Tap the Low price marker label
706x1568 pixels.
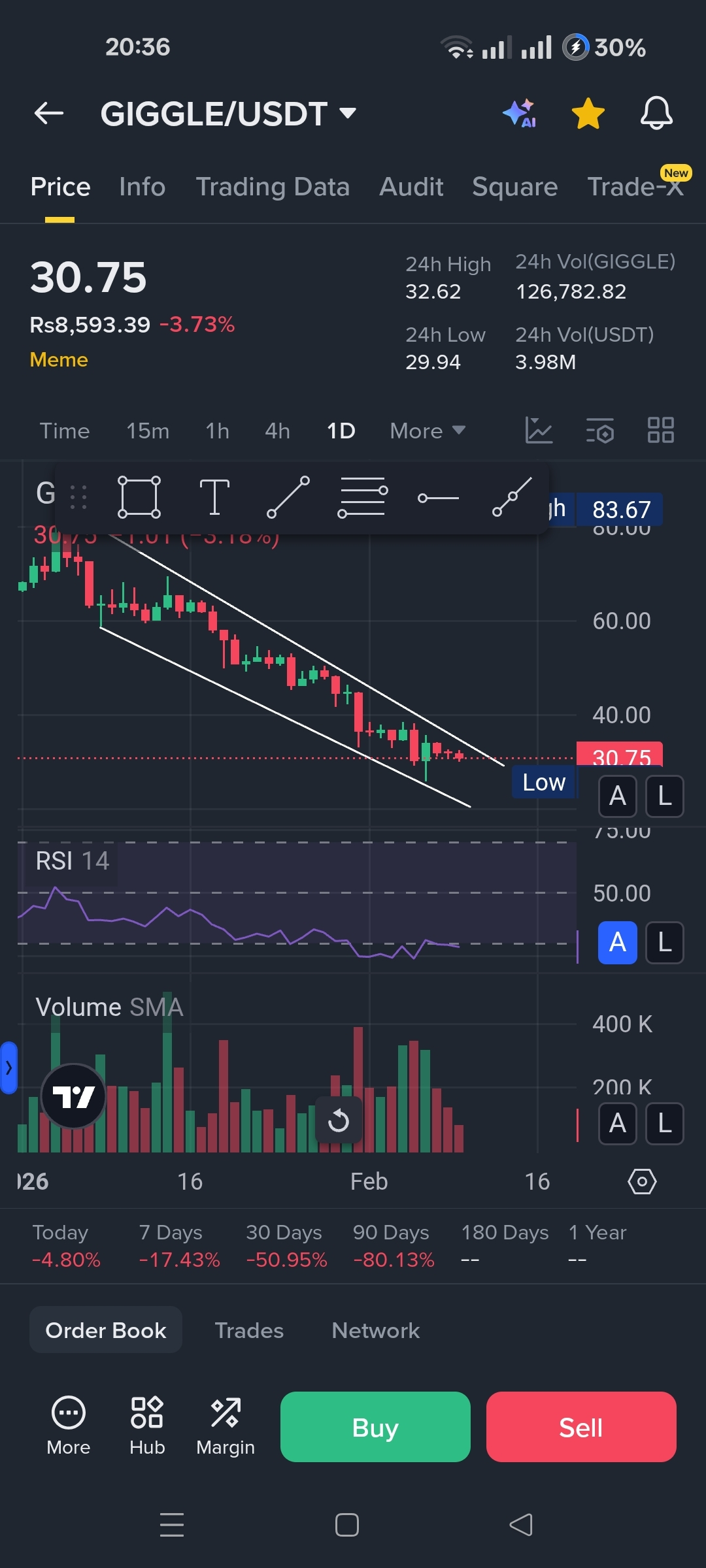coord(544,782)
